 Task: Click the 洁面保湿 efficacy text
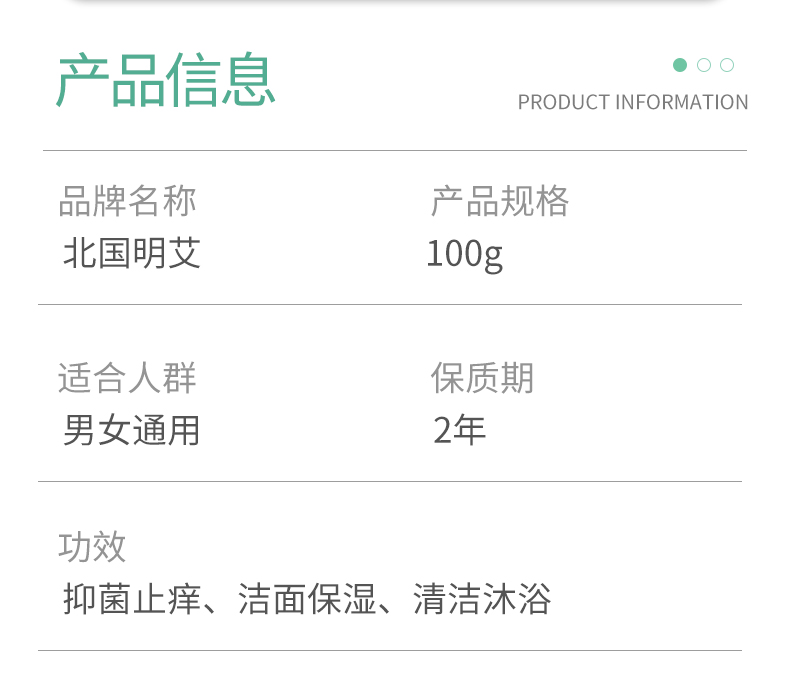307,599
